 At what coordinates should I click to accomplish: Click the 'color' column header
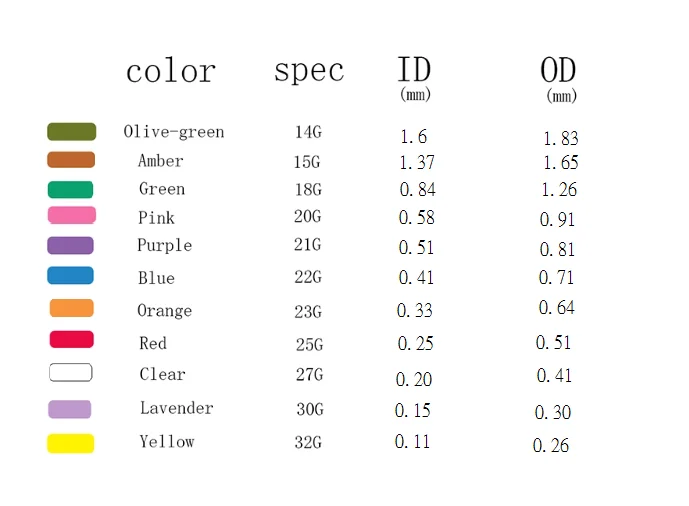170,72
